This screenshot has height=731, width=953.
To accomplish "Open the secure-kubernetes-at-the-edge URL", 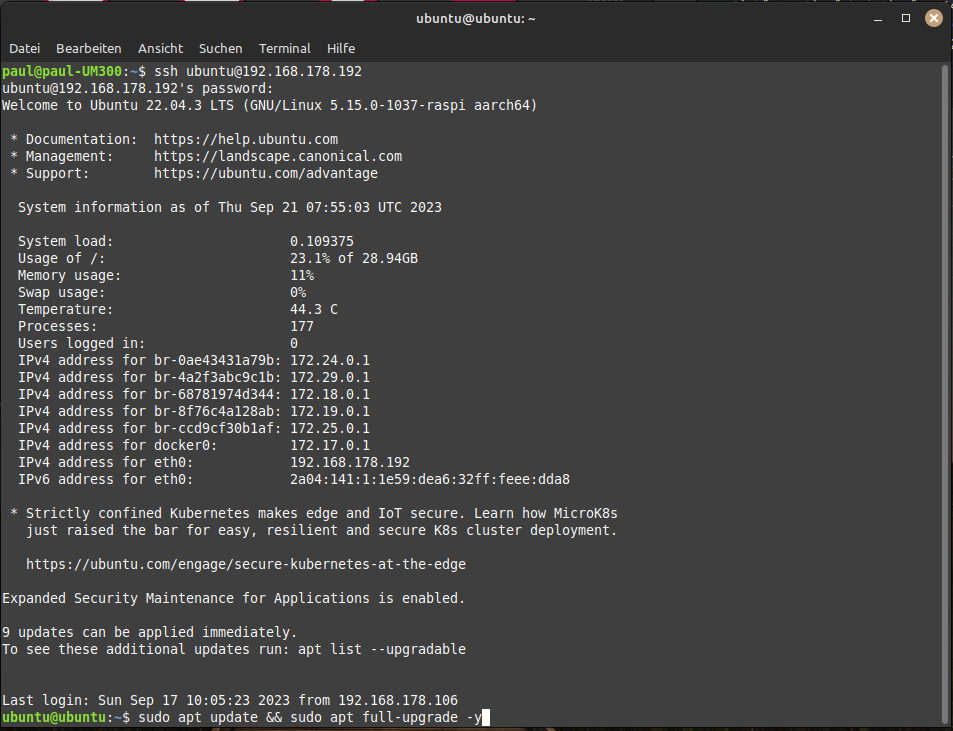I will [x=246, y=564].
